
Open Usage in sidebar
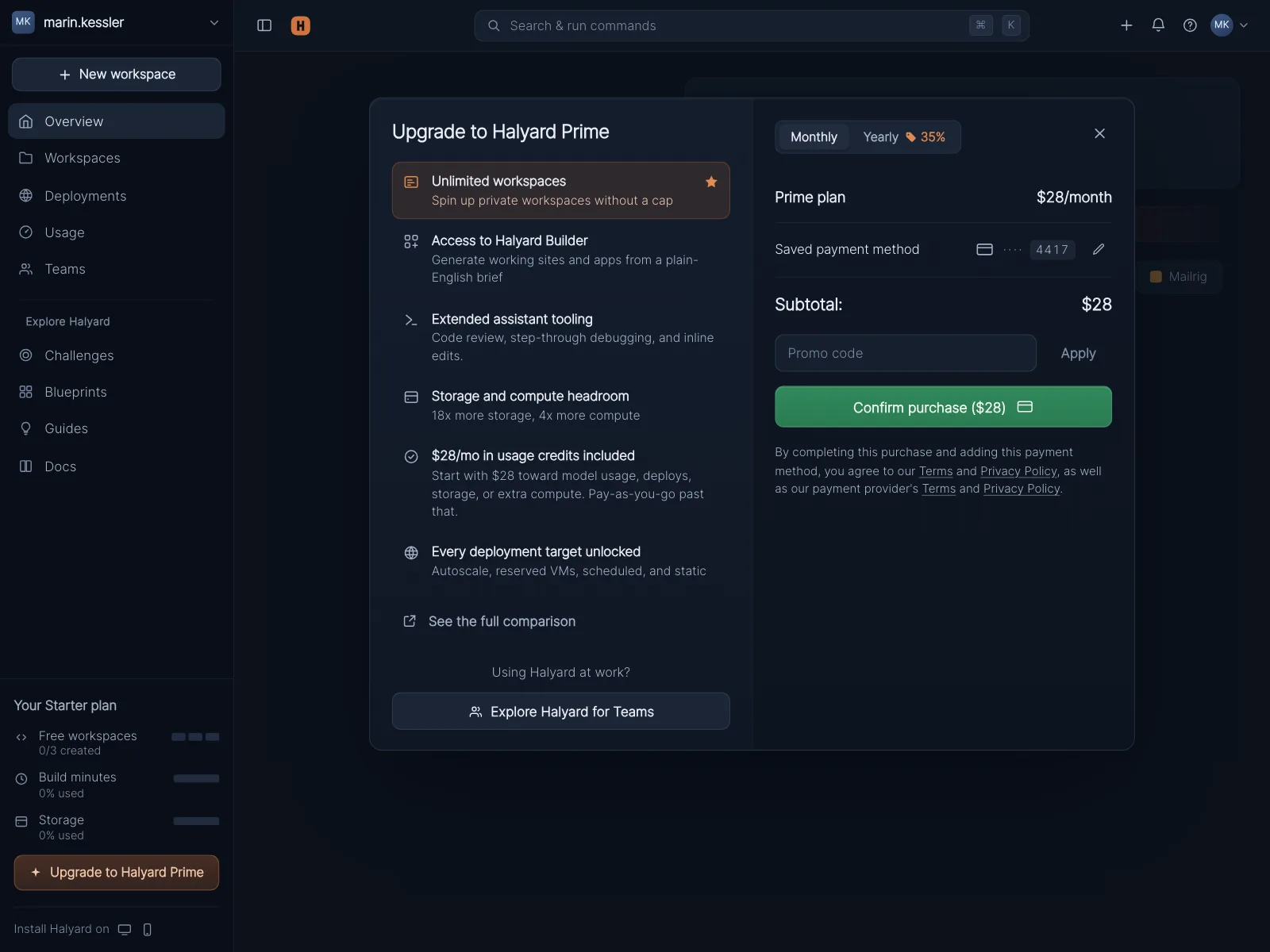(117, 232)
